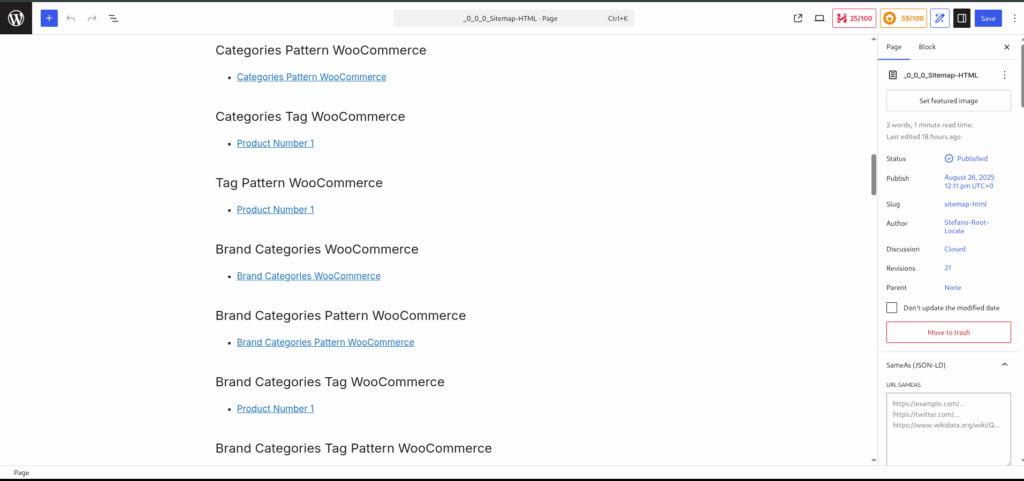1024x481 pixels.
Task: Click the editor content vertical scrollbar thumb
Action: pyautogui.click(x=873, y=174)
